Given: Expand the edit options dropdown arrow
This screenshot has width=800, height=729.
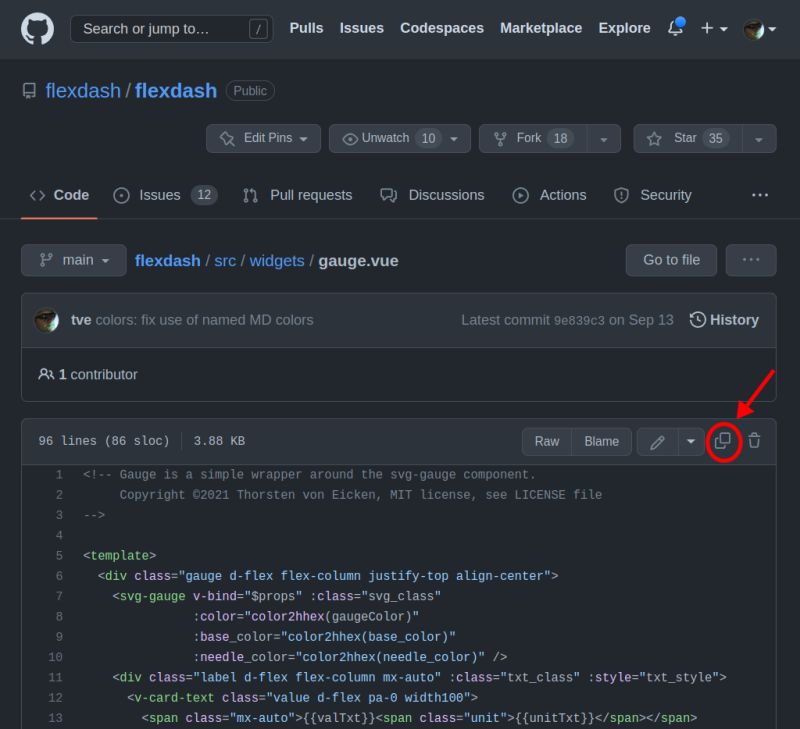Looking at the screenshot, I should (691, 442).
